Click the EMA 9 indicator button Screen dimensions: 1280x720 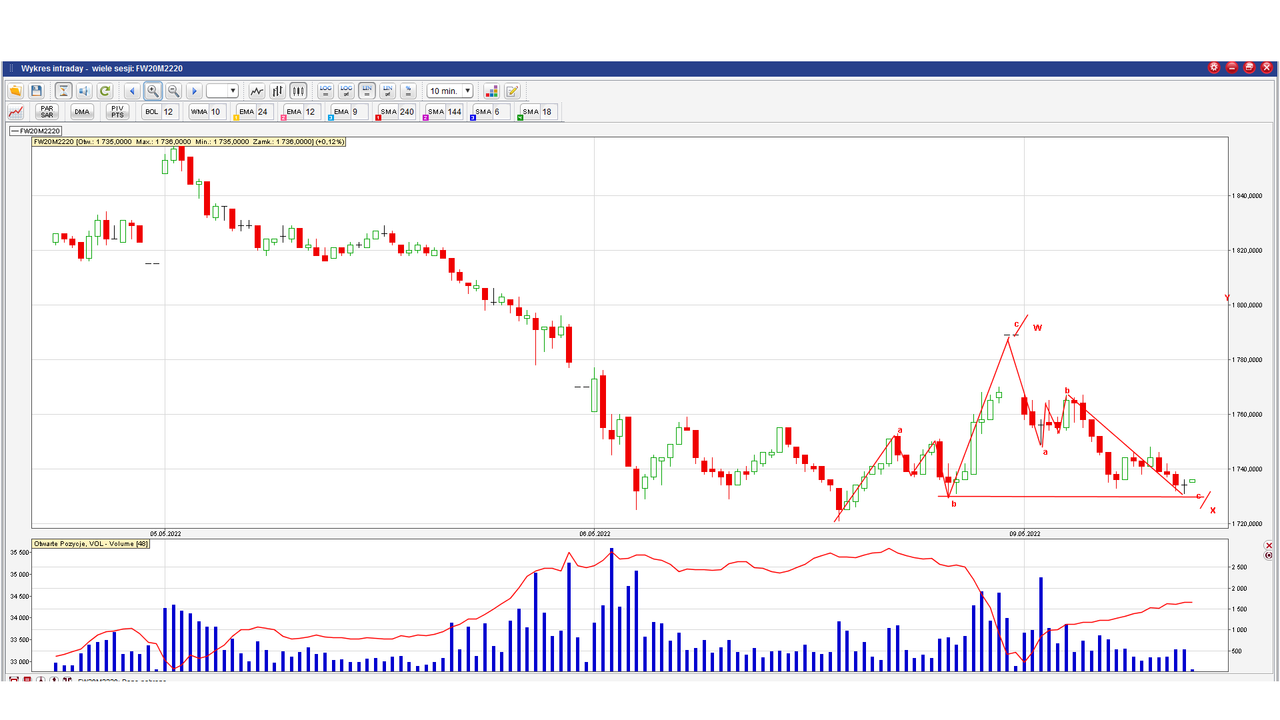coord(341,112)
